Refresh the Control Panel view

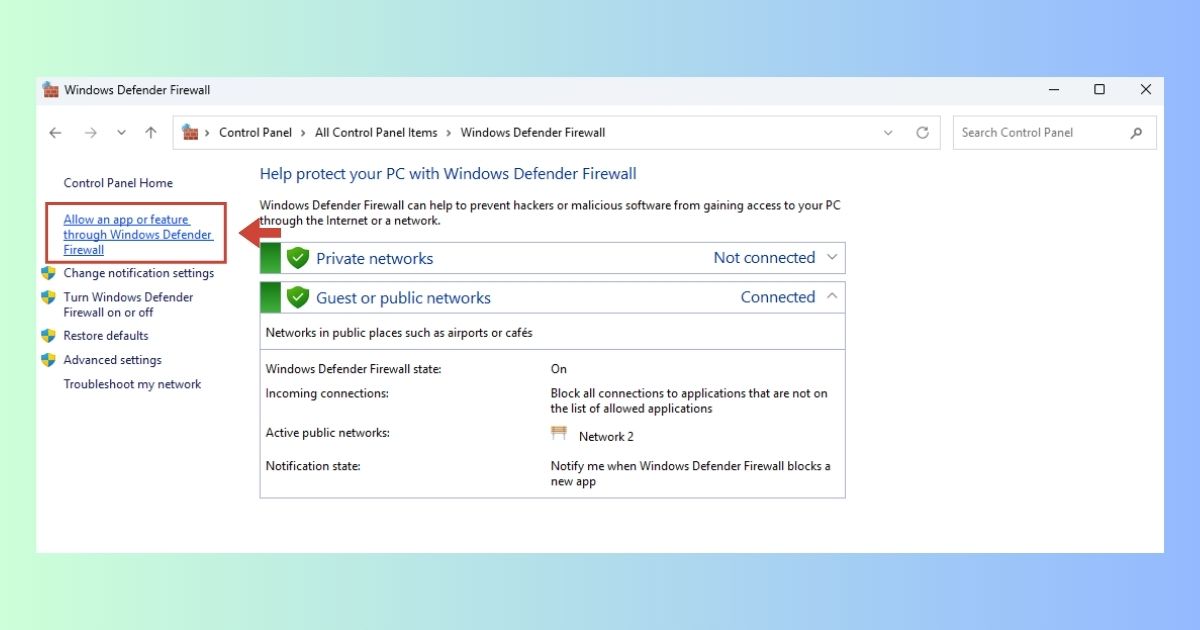[922, 133]
